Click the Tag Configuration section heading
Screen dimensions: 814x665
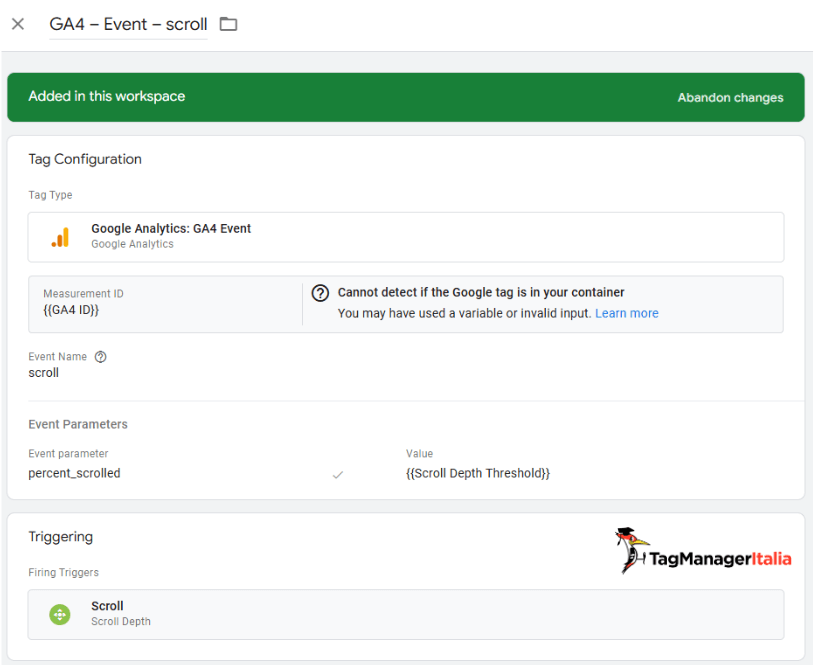tap(85, 159)
